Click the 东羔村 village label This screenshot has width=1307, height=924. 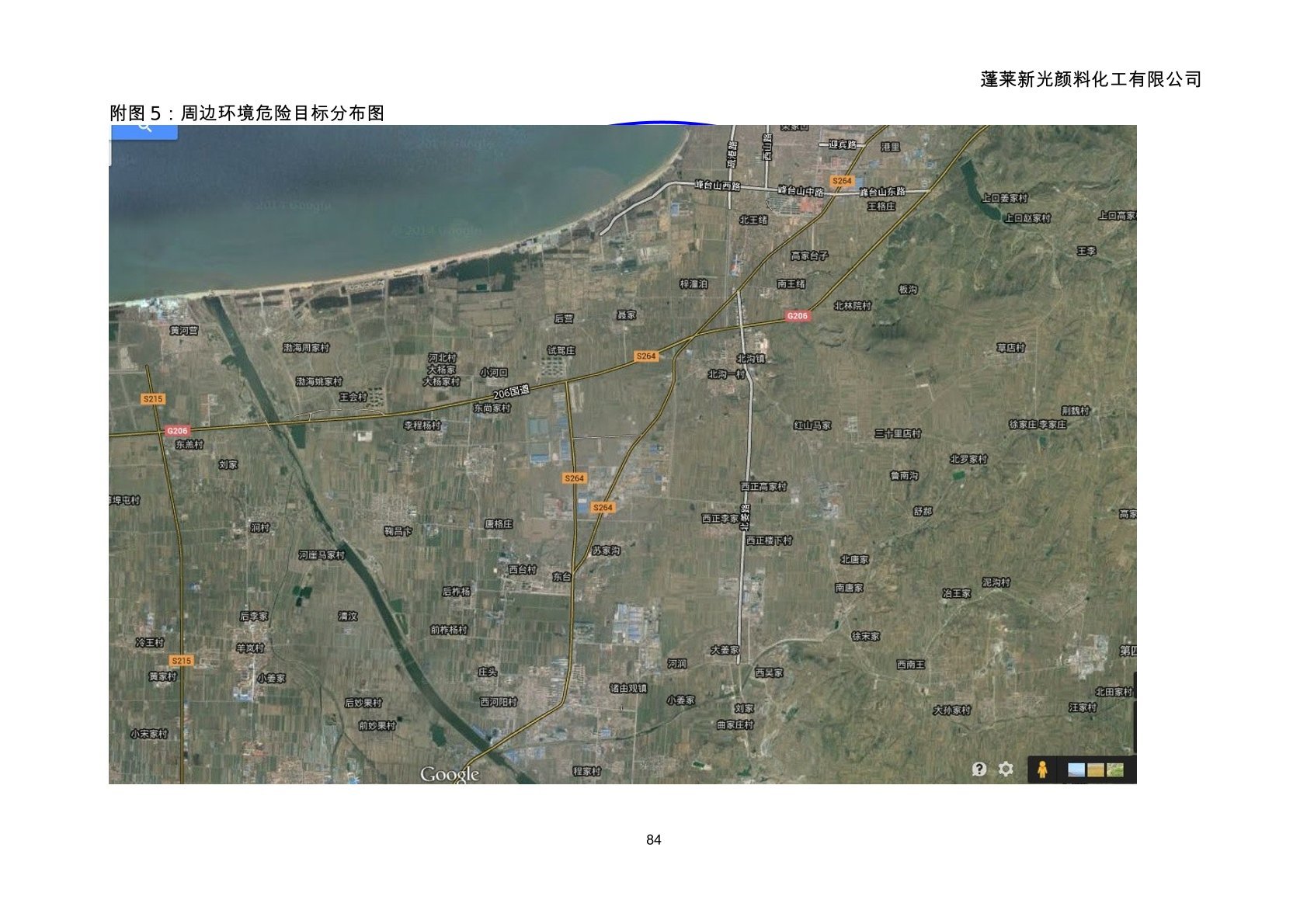(x=189, y=445)
